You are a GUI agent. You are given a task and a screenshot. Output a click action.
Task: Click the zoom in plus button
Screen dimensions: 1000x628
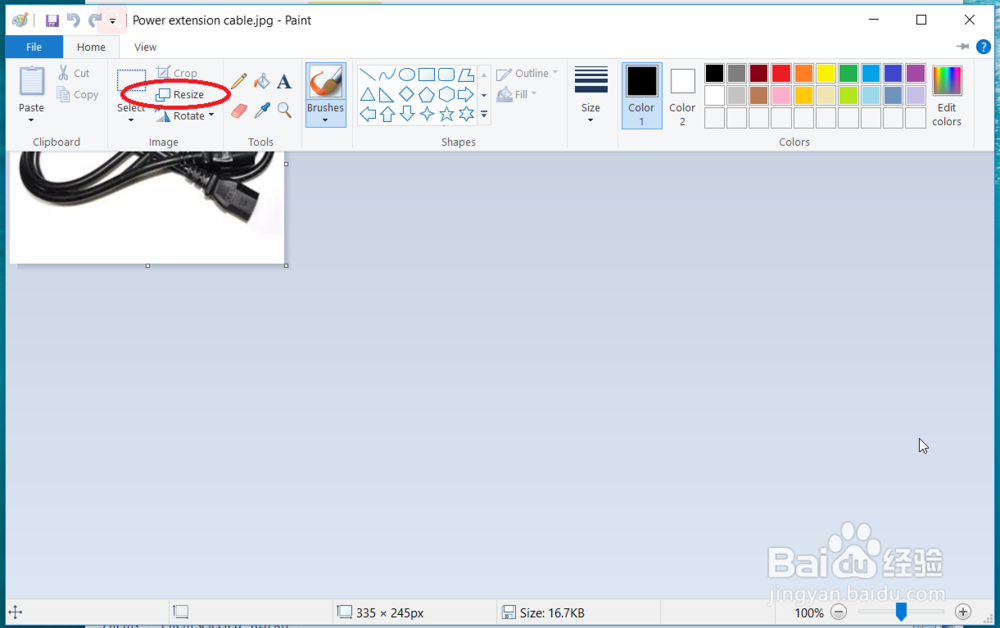click(963, 612)
